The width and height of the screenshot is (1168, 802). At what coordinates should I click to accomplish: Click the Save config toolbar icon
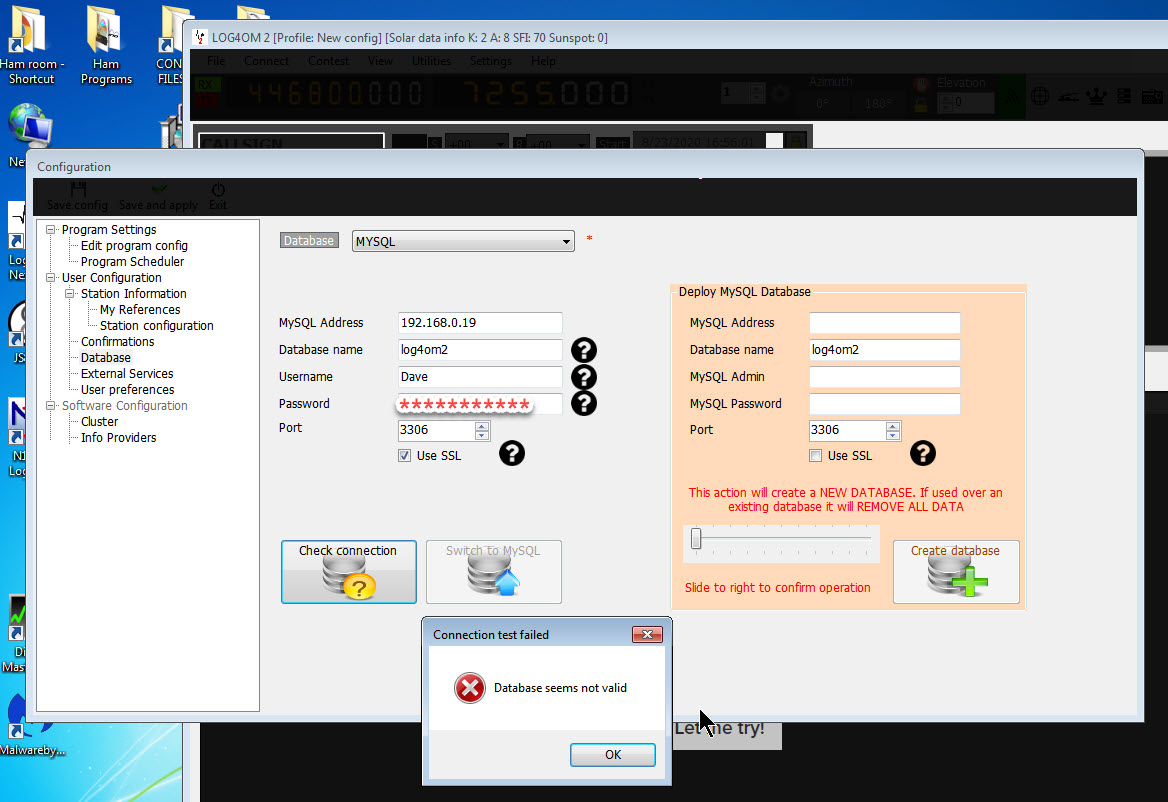point(78,190)
